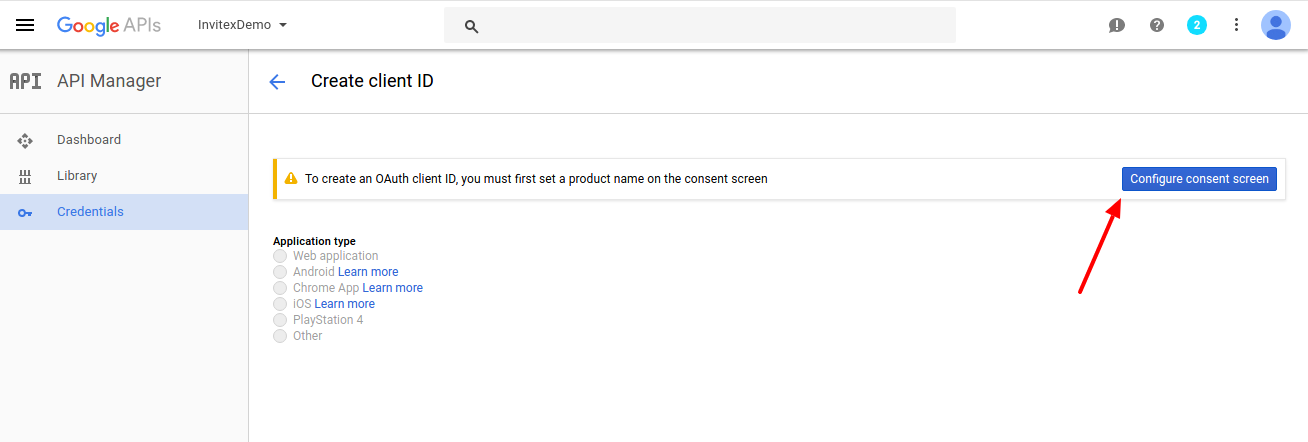1308x442 pixels.
Task: Click the Configure consent screen button
Action: pyautogui.click(x=1199, y=179)
